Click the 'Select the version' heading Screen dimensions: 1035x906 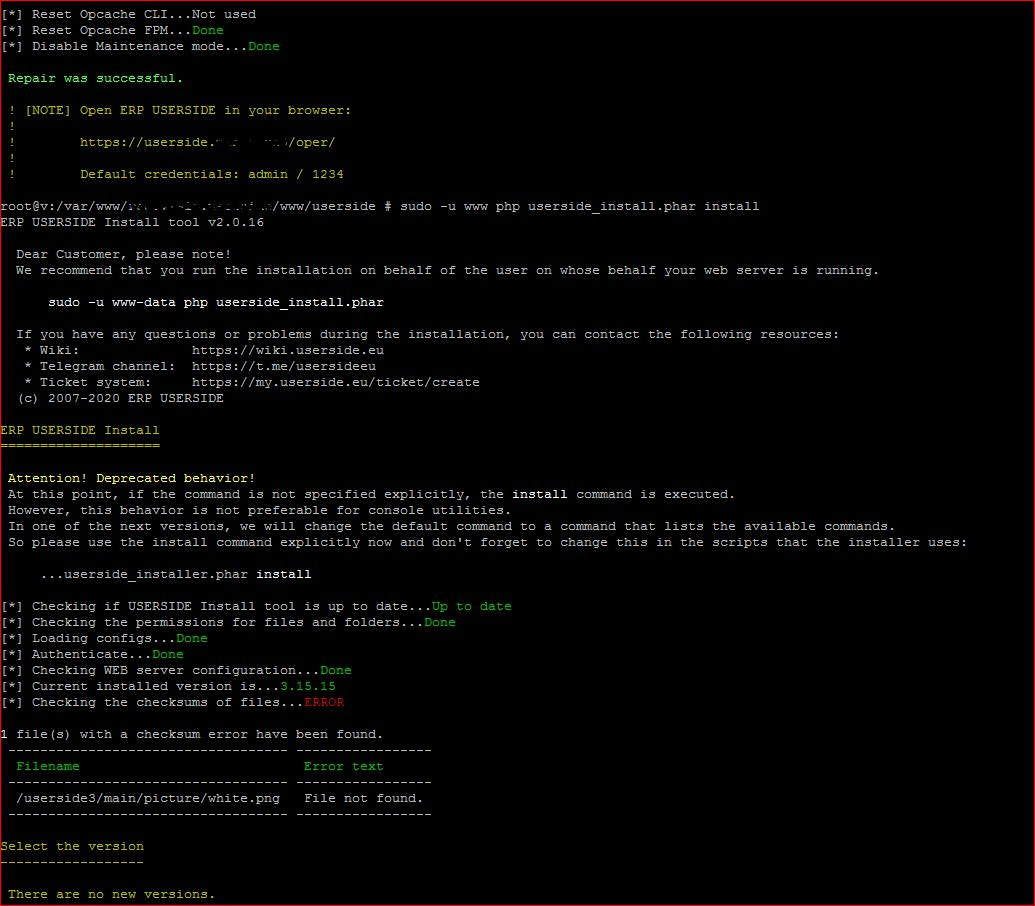72,846
